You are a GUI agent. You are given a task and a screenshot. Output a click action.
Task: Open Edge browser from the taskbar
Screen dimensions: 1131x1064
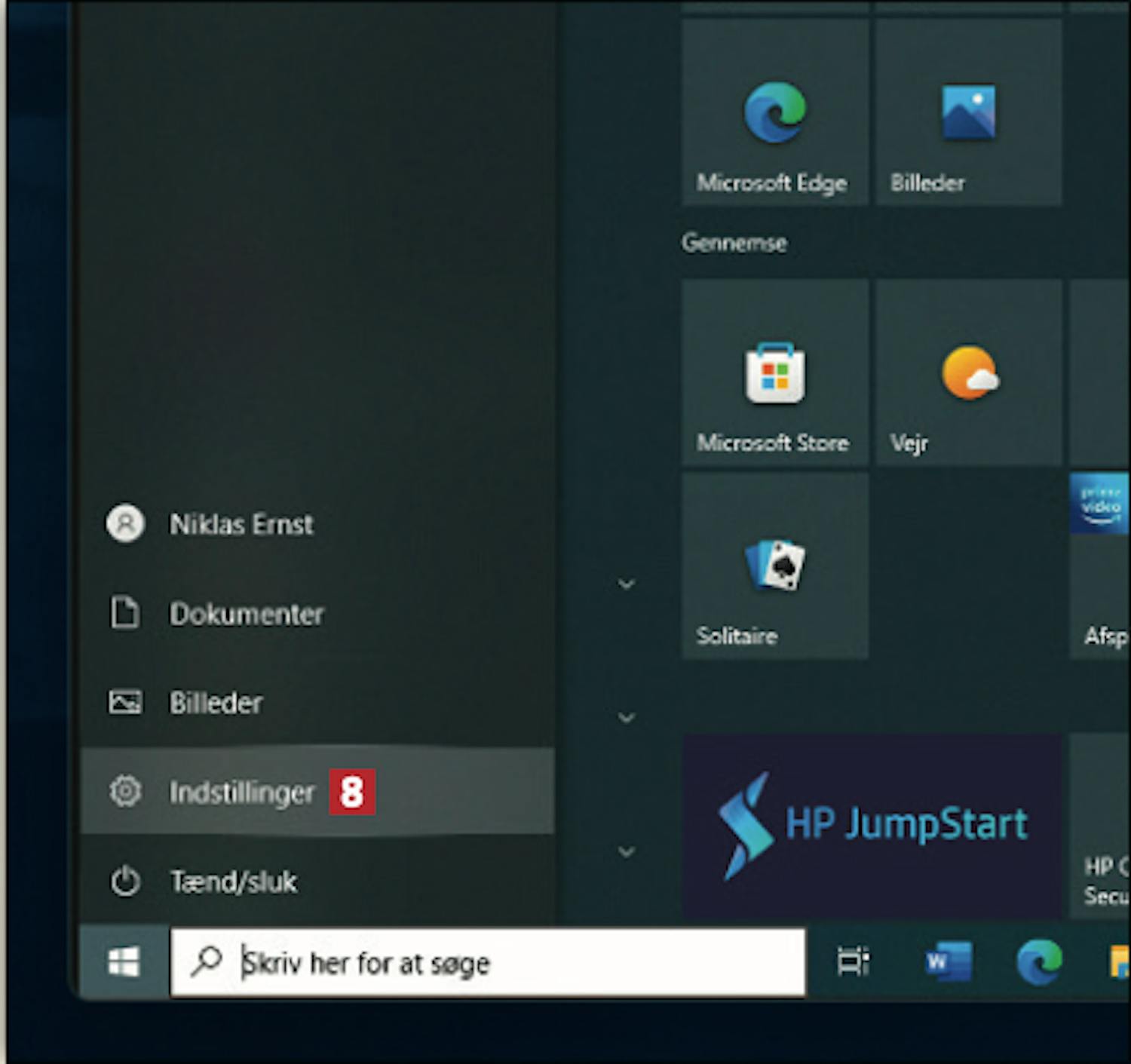[x=1039, y=961]
